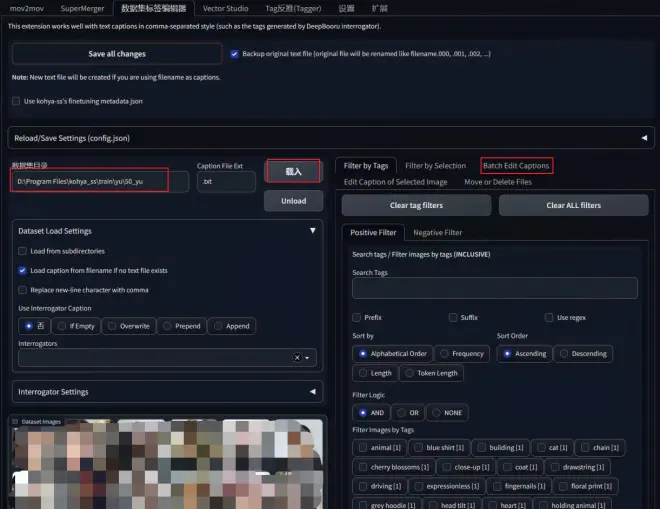Click Save all changes button

(x=117, y=54)
